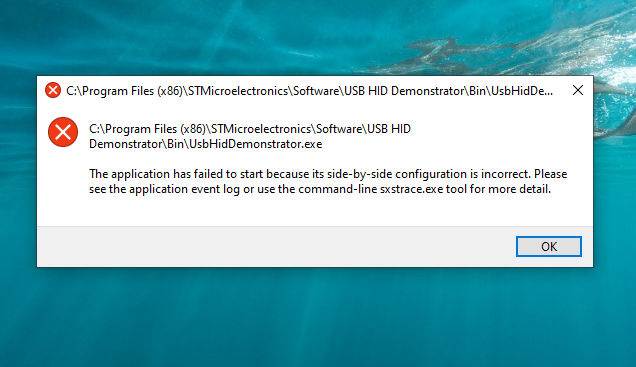Click the large red error X icon
The image size is (636, 367).
[x=63, y=132]
